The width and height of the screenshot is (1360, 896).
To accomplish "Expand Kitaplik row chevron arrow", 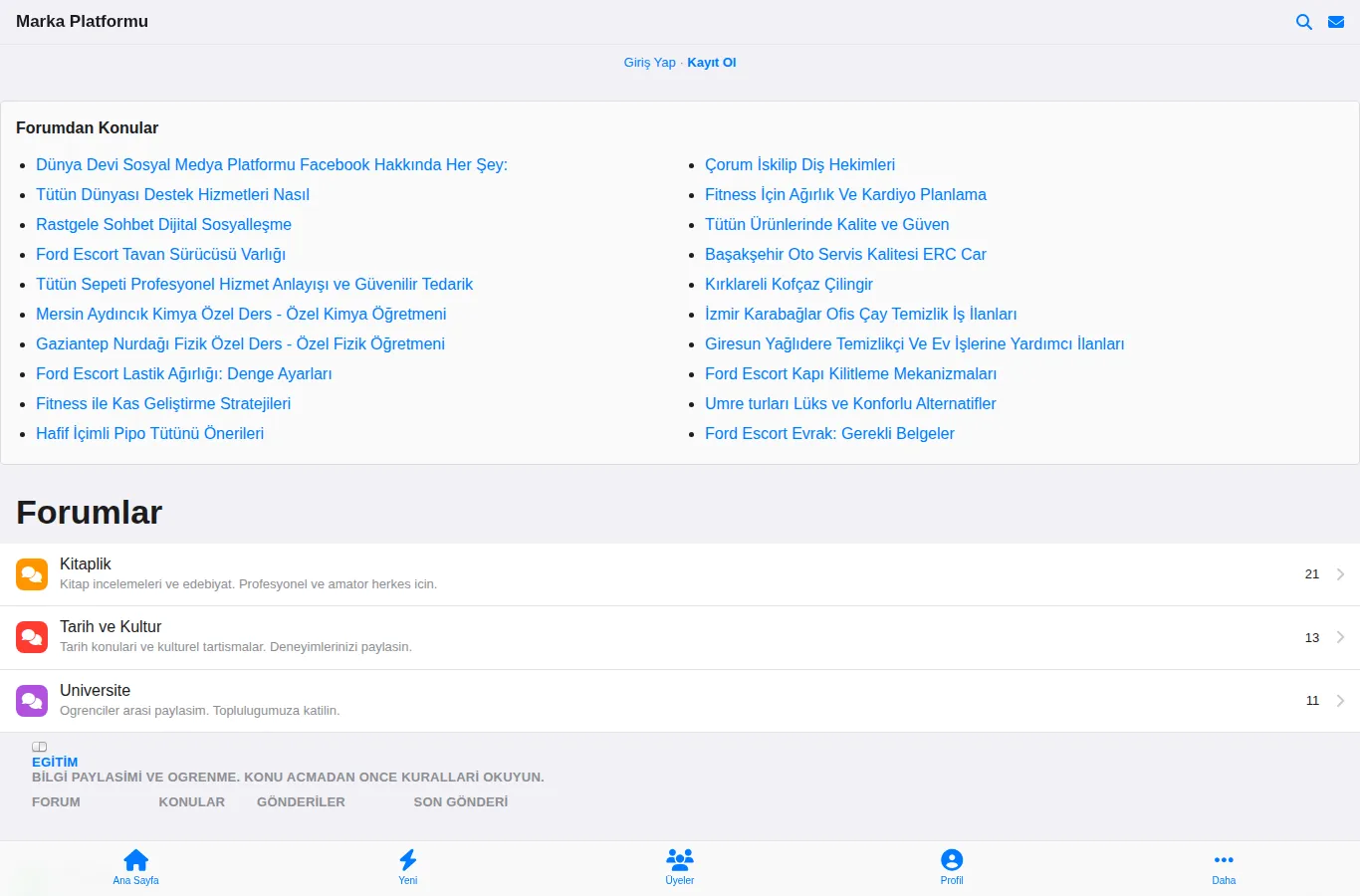I will click(1340, 574).
